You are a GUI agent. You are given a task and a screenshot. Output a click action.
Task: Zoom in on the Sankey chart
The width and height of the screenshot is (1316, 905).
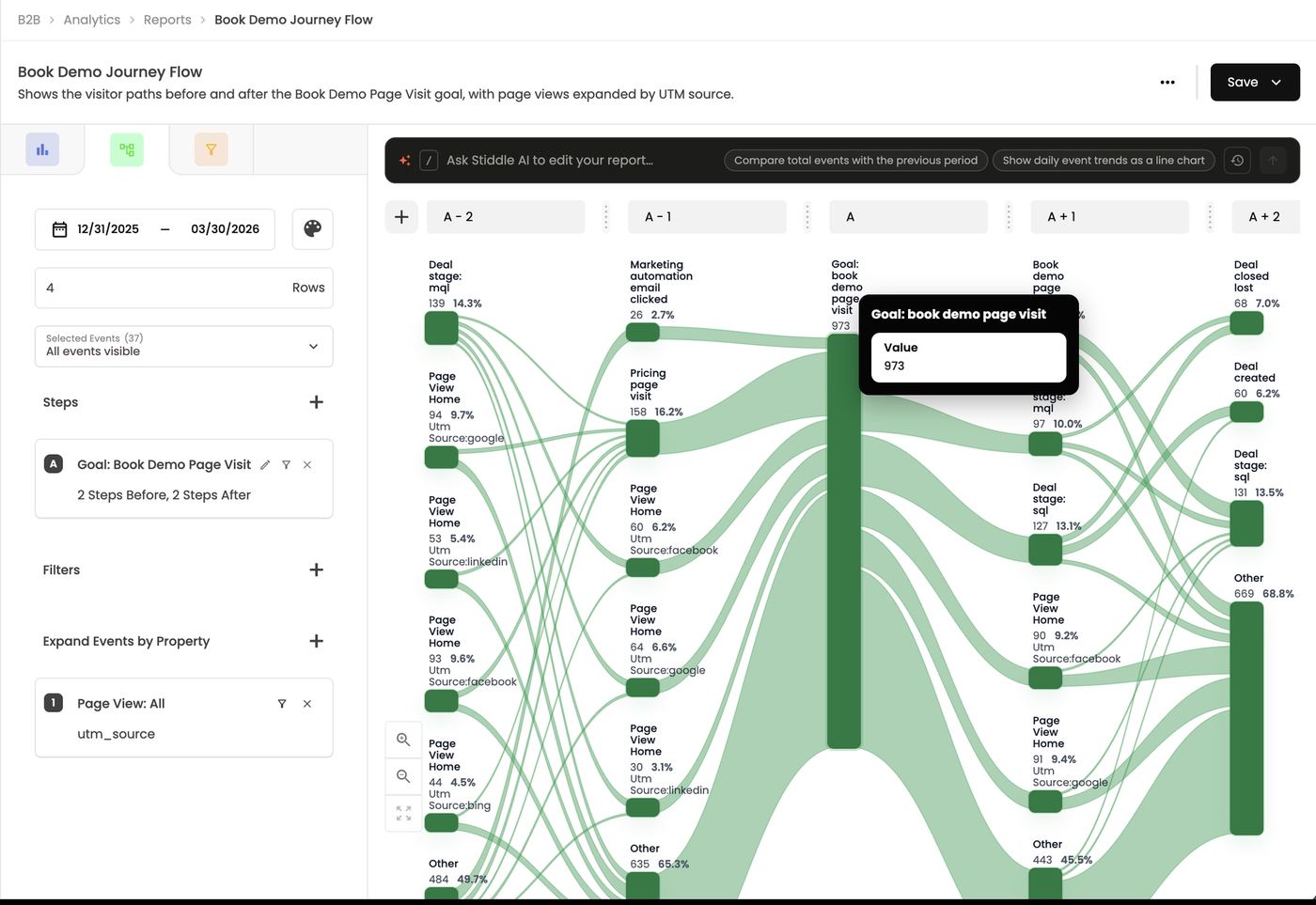tap(403, 740)
